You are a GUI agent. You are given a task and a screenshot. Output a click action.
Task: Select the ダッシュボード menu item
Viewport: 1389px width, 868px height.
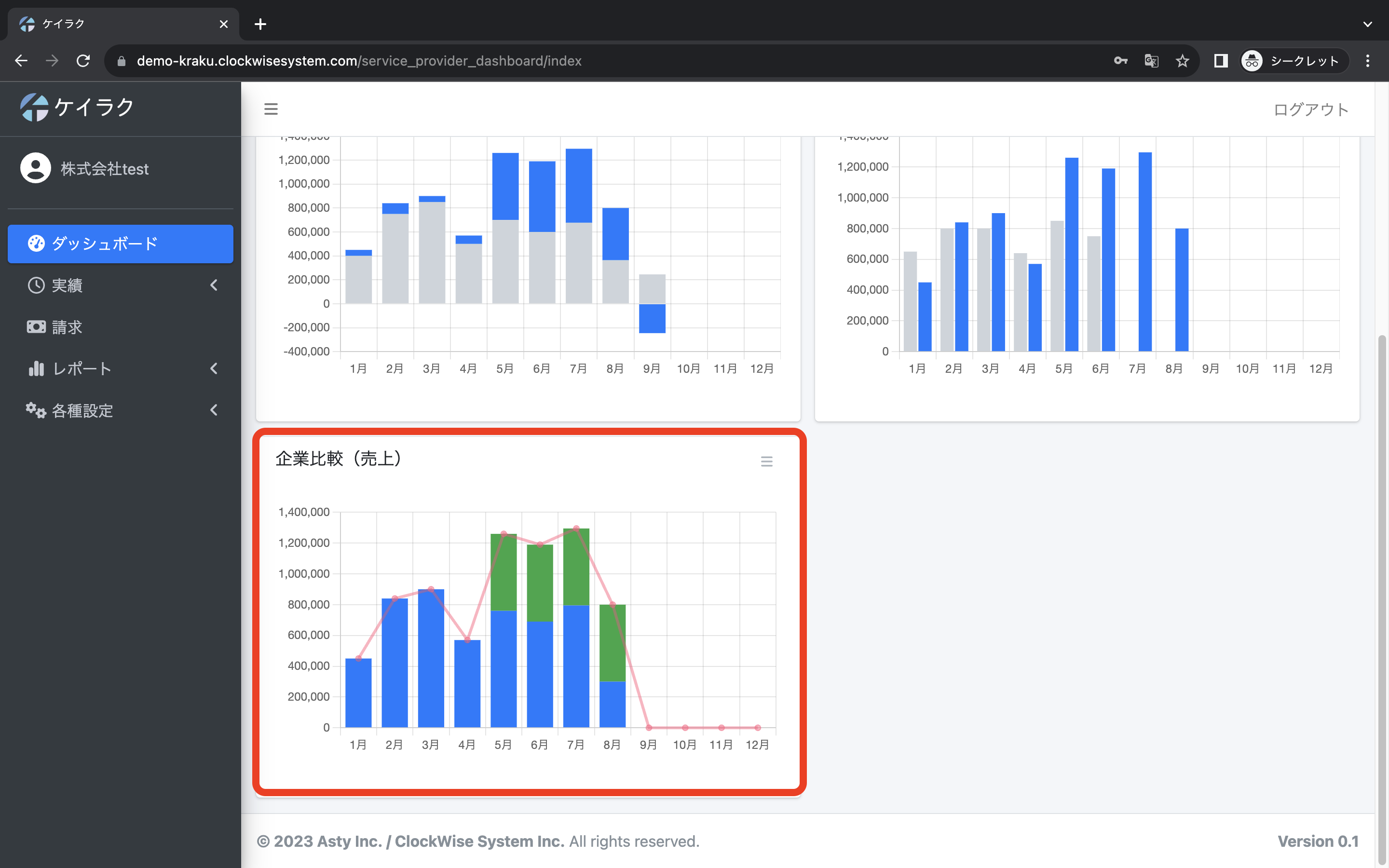click(x=121, y=244)
